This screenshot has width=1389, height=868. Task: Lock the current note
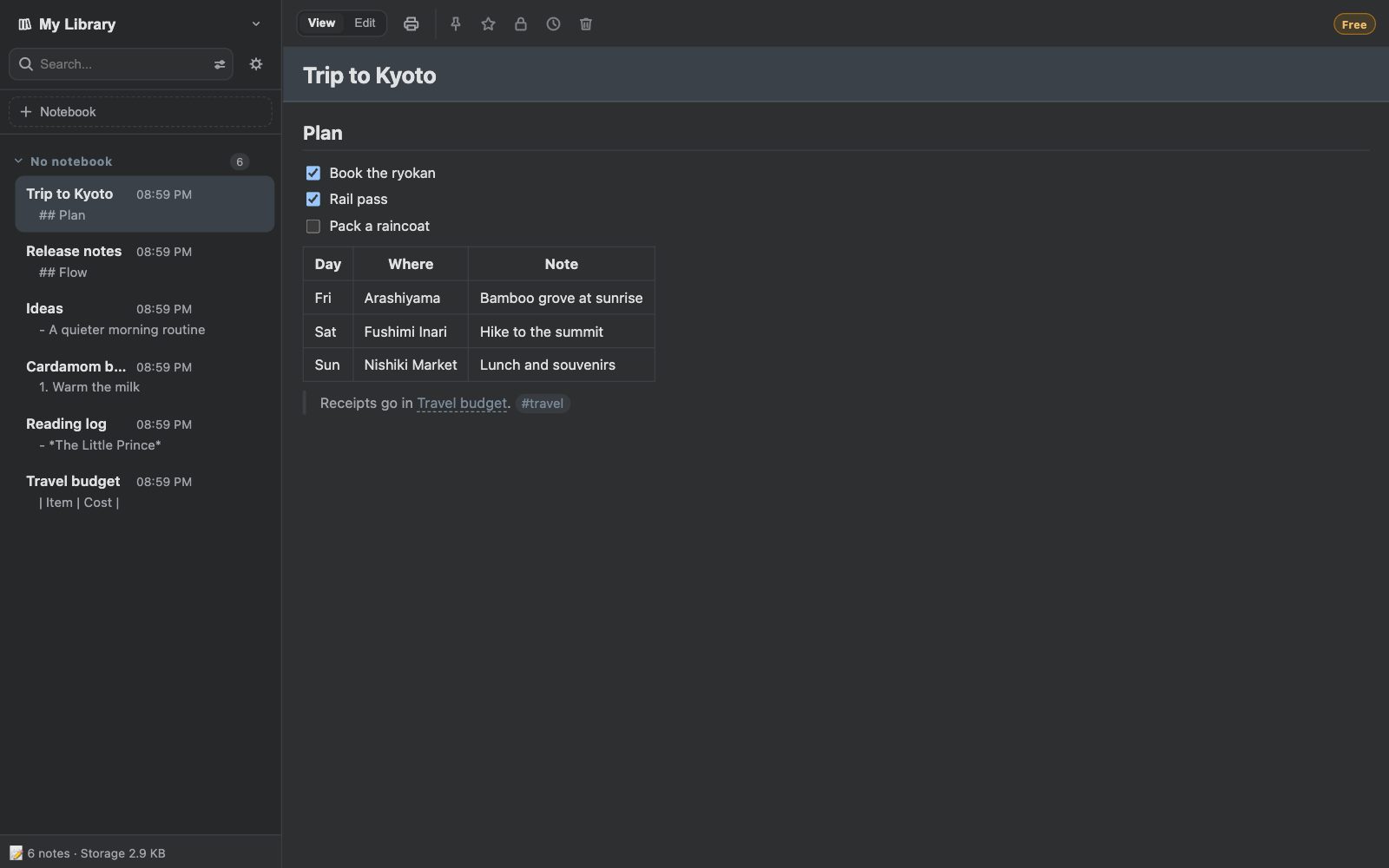coord(521,24)
